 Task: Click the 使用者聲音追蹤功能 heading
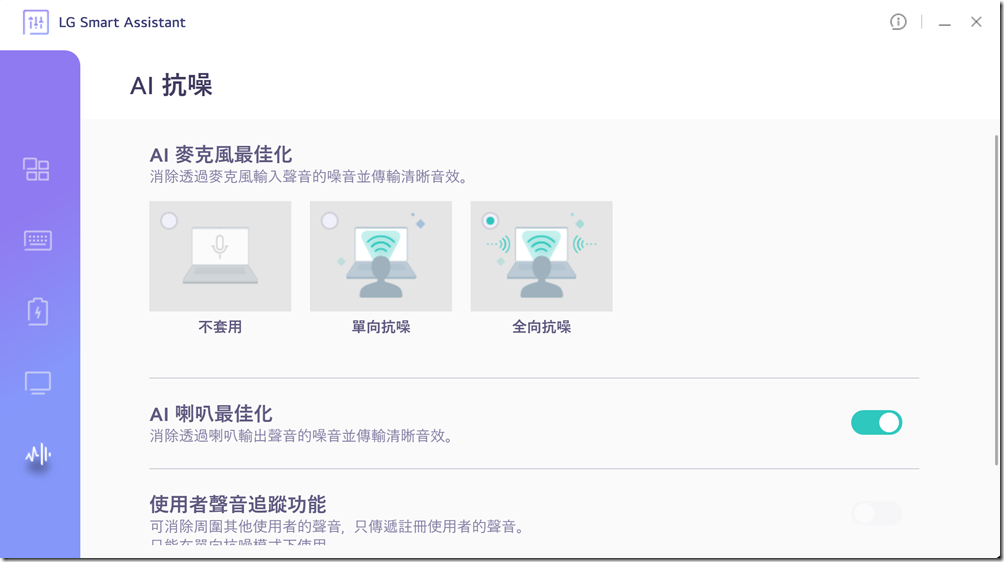coord(238,504)
